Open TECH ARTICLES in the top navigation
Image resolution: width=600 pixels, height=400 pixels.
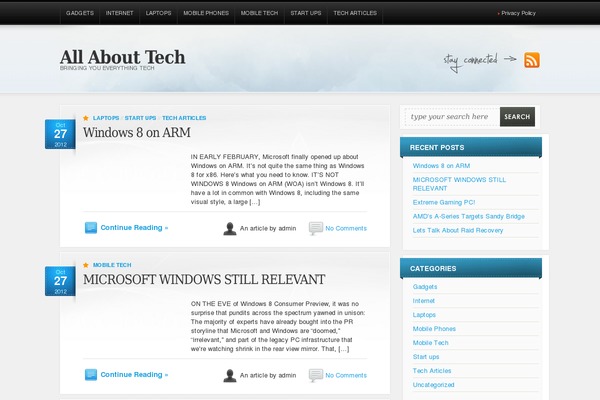(355, 13)
